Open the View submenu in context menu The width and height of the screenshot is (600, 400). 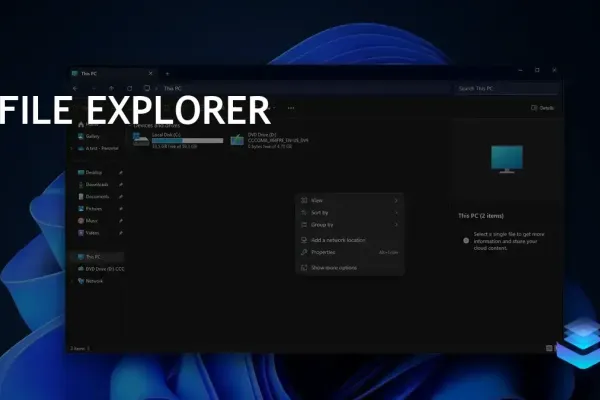point(350,201)
